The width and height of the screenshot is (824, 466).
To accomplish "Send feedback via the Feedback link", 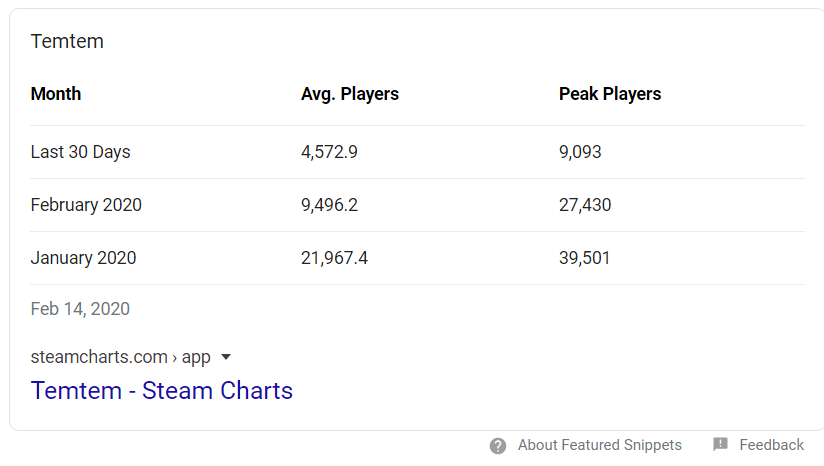I will 771,445.
